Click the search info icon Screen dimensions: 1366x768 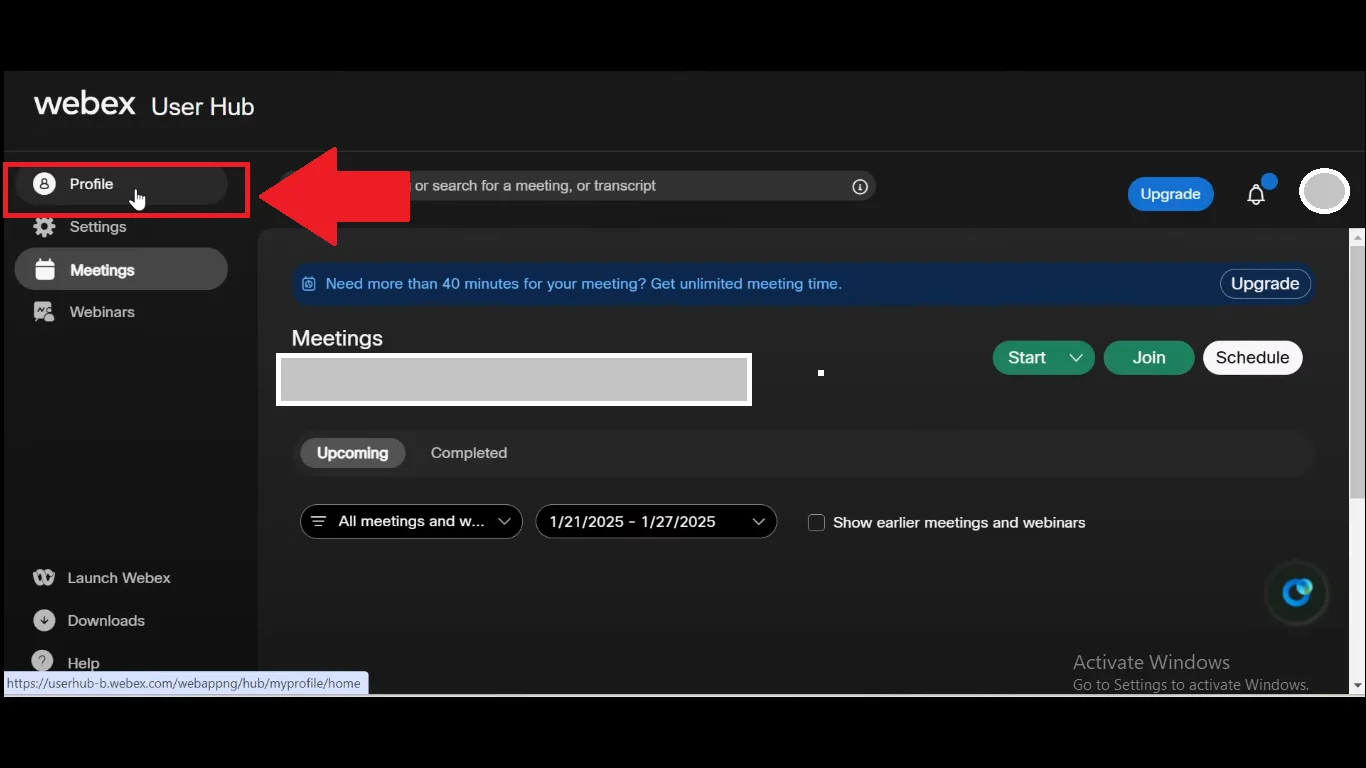pyautogui.click(x=860, y=186)
